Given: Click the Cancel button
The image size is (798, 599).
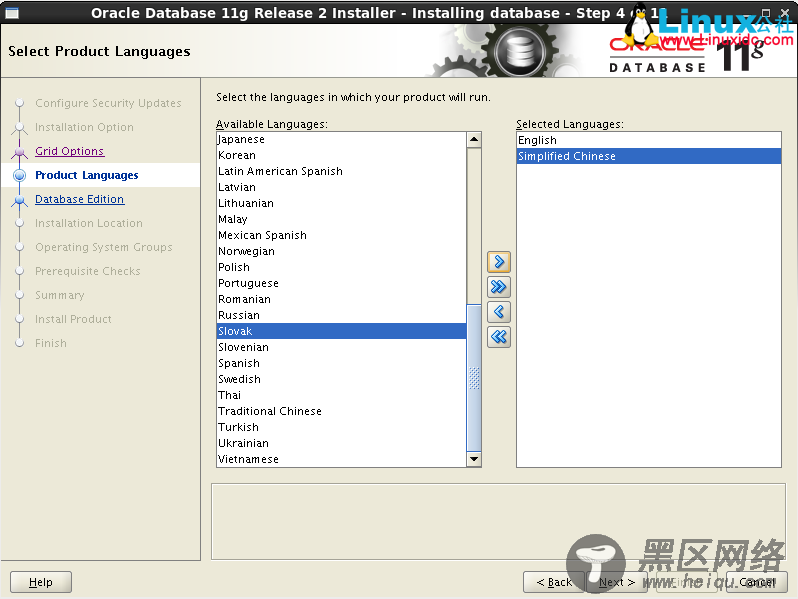Looking at the screenshot, I should 757,582.
